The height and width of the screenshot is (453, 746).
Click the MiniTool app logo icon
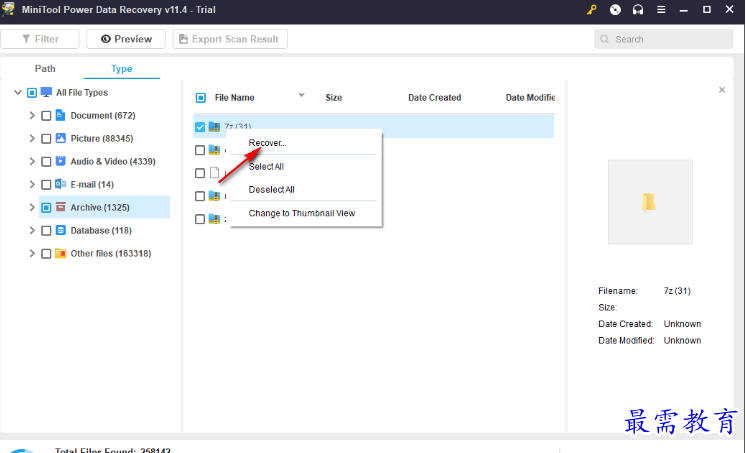8,9
